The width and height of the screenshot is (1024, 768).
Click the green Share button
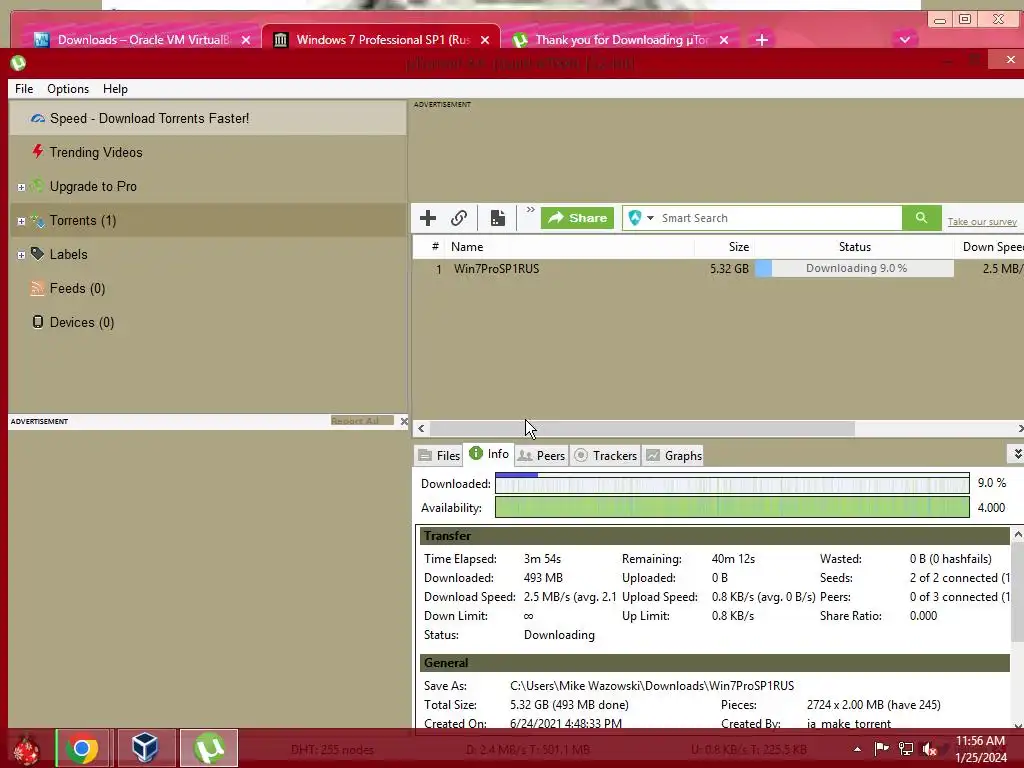577,218
